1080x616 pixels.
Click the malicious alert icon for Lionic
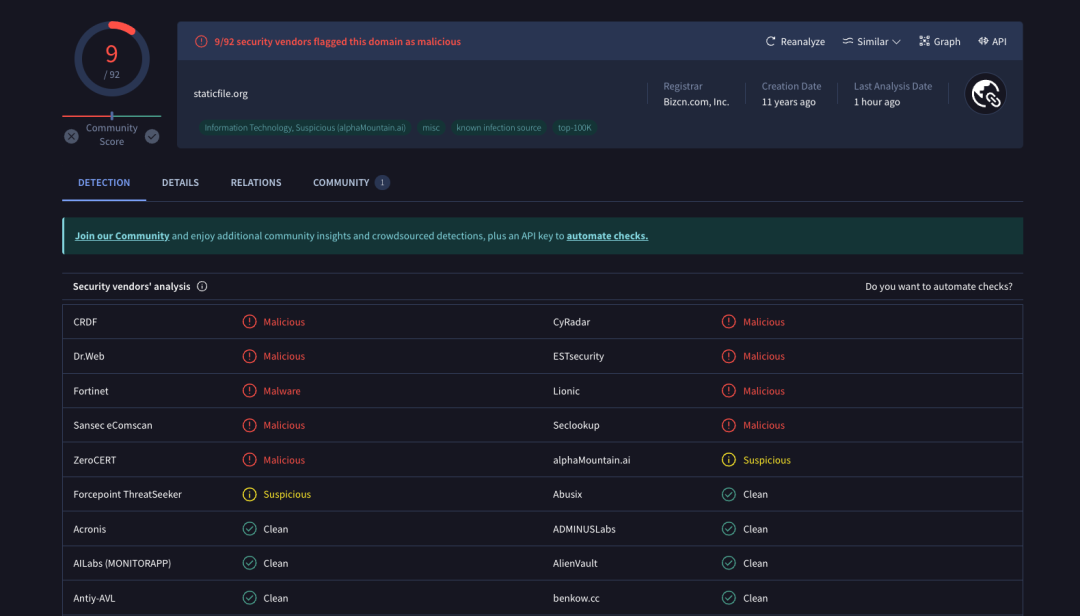pyautogui.click(x=729, y=391)
